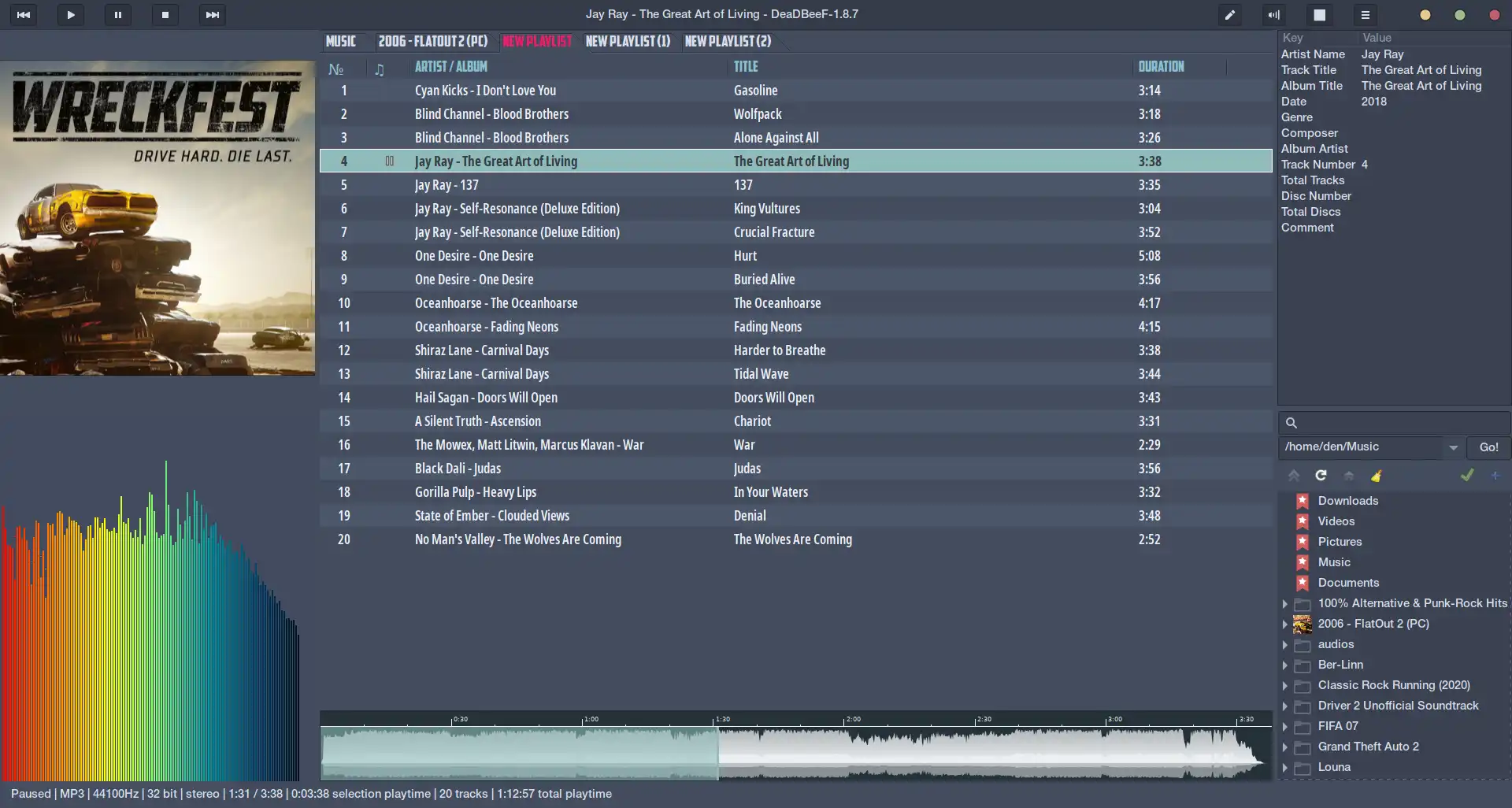1512x808 pixels.
Task: Switch to the Music playlist tab
Action: [x=341, y=41]
